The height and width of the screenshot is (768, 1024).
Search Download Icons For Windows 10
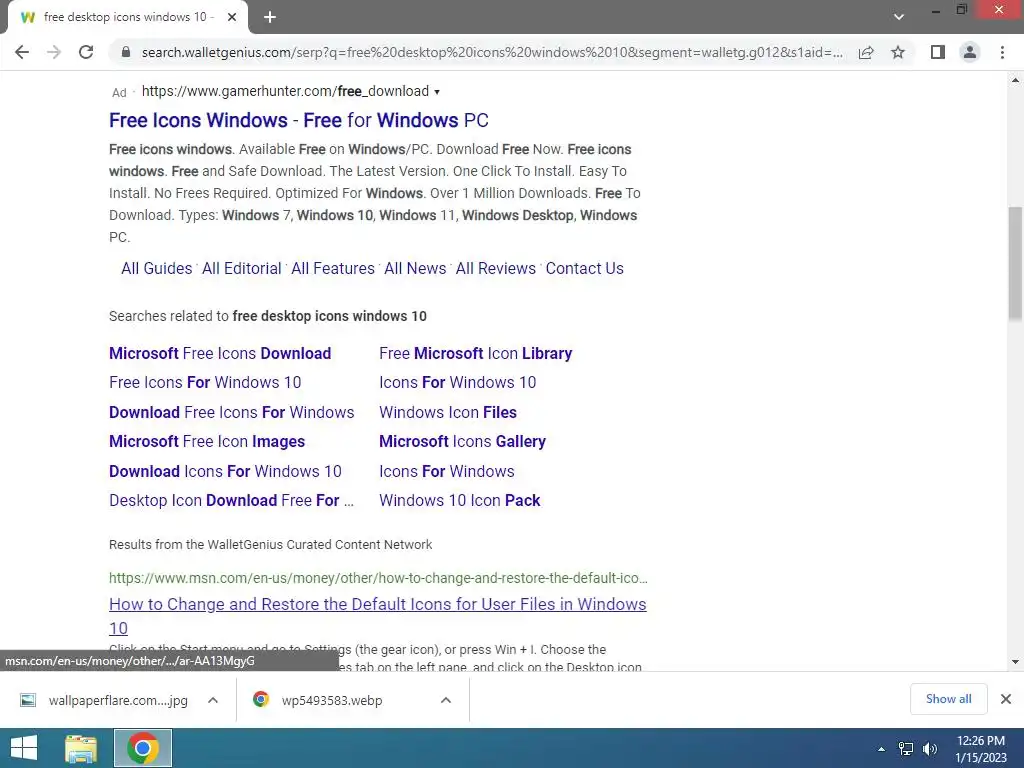[225, 472]
